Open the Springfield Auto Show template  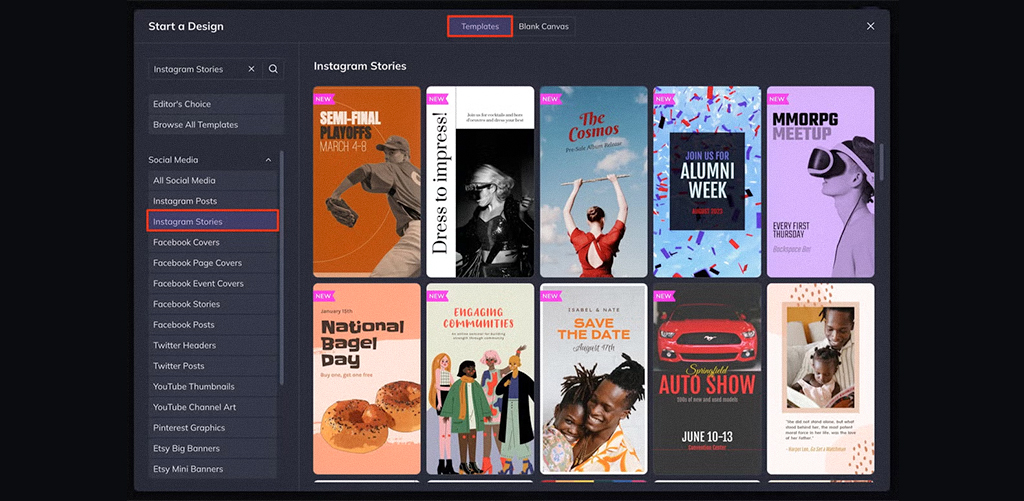click(706, 378)
